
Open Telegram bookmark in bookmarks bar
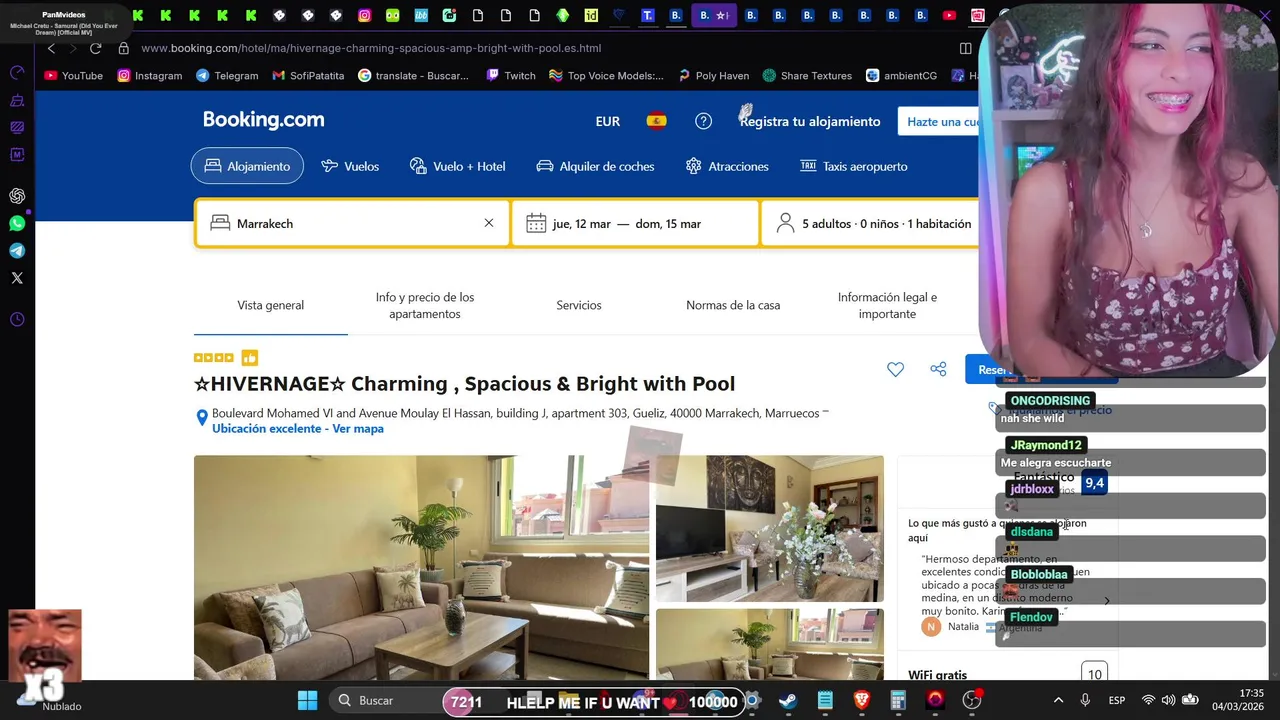[x=227, y=75]
